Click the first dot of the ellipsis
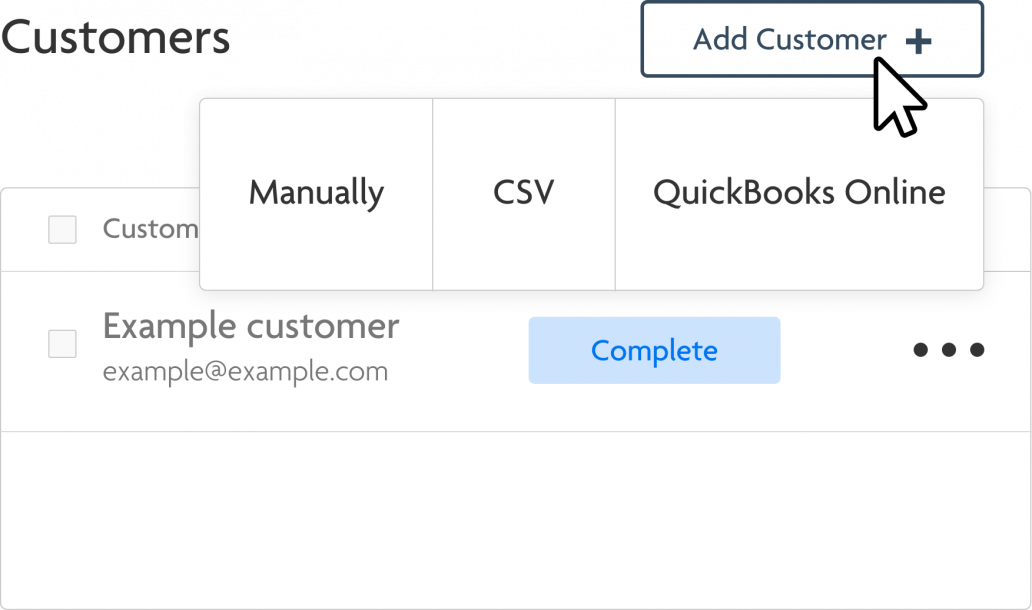The height and width of the screenshot is (610, 1032). 921,349
